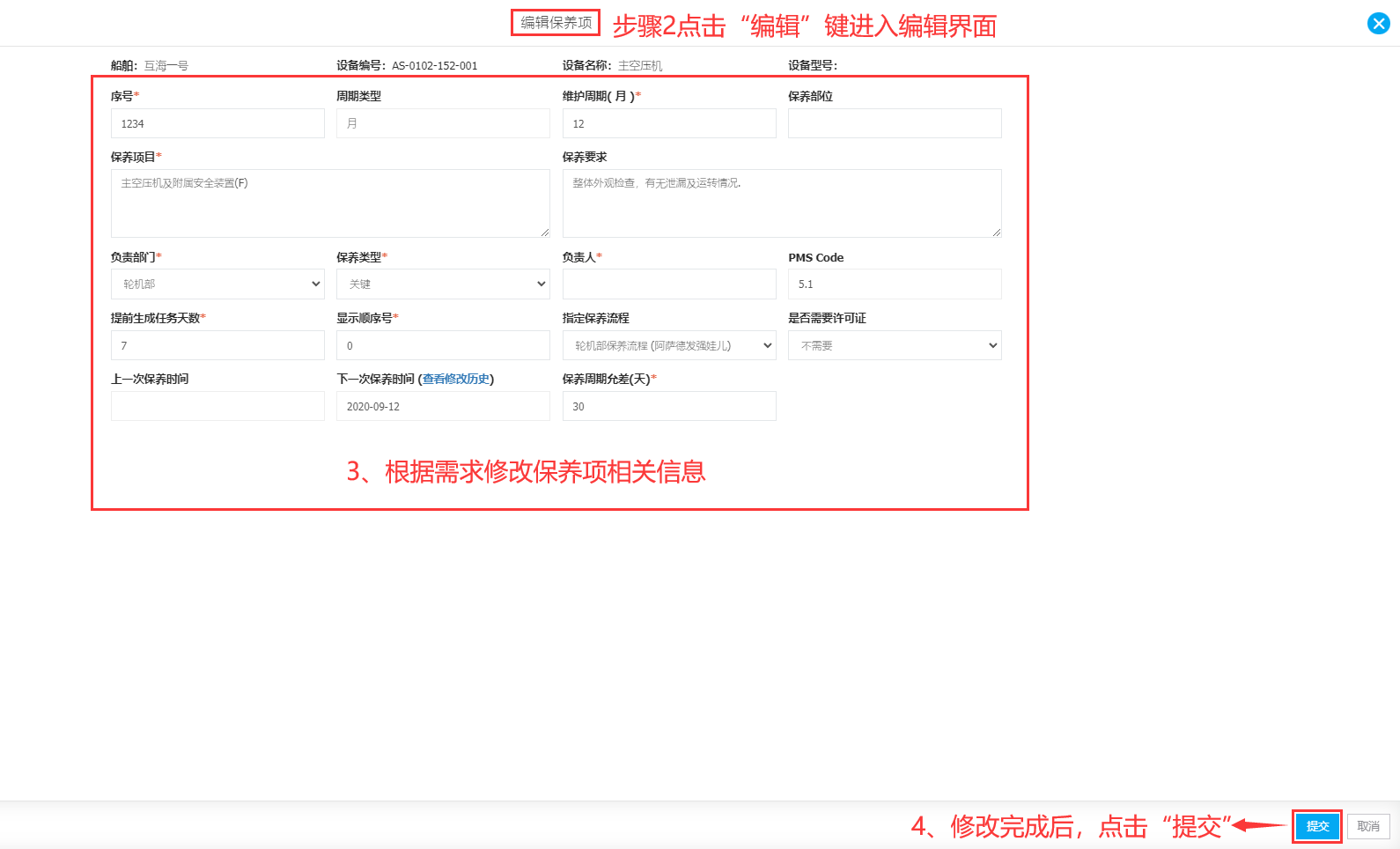Click the device name text 主空压机
The image size is (1400, 849).
point(640,65)
